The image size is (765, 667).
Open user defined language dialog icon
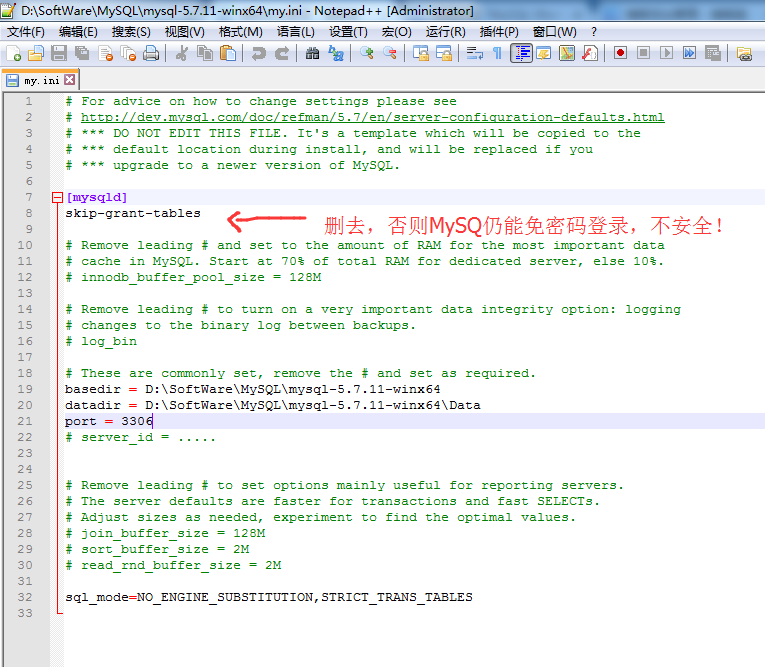pos(544,53)
